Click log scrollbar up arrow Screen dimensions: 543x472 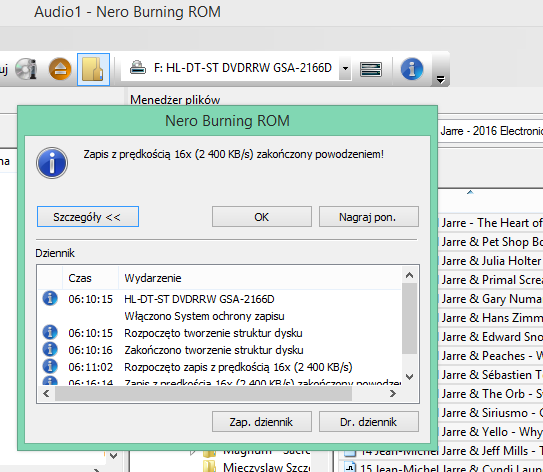409,275
